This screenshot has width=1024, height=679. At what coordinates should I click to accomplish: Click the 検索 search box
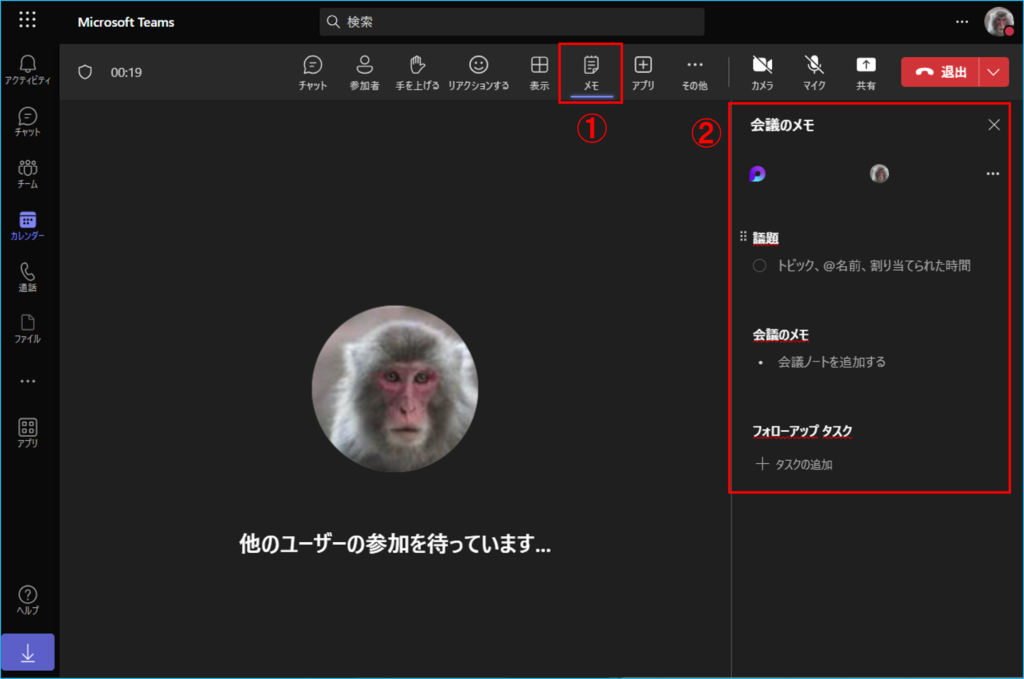pyautogui.click(x=512, y=22)
